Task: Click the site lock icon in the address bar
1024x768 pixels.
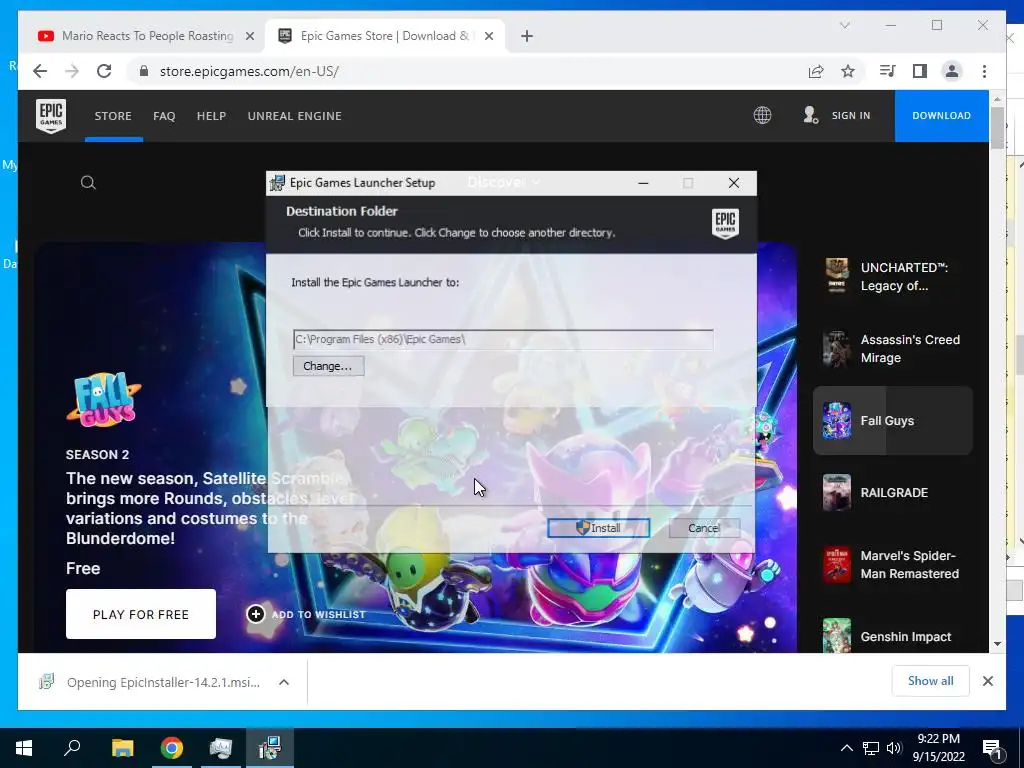Action: (144, 71)
